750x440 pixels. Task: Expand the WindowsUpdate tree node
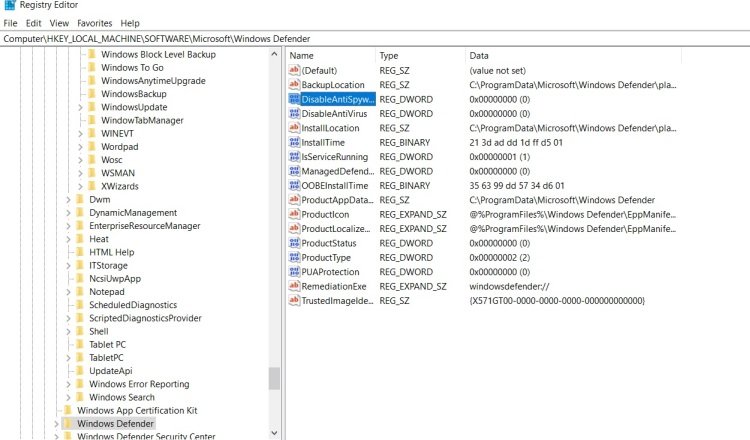(80, 107)
